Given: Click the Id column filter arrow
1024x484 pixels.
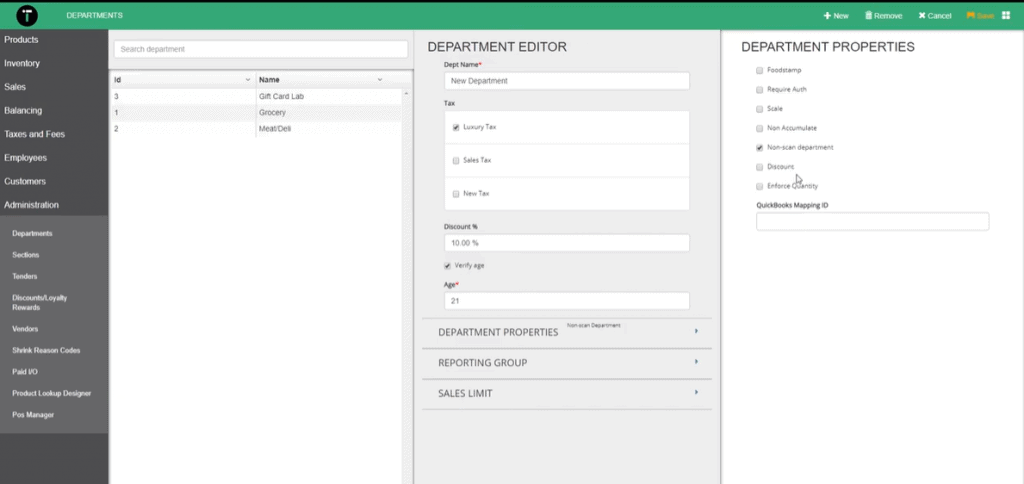Looking at the screenshot, I should pyautogui.click(x=247, y=79).
